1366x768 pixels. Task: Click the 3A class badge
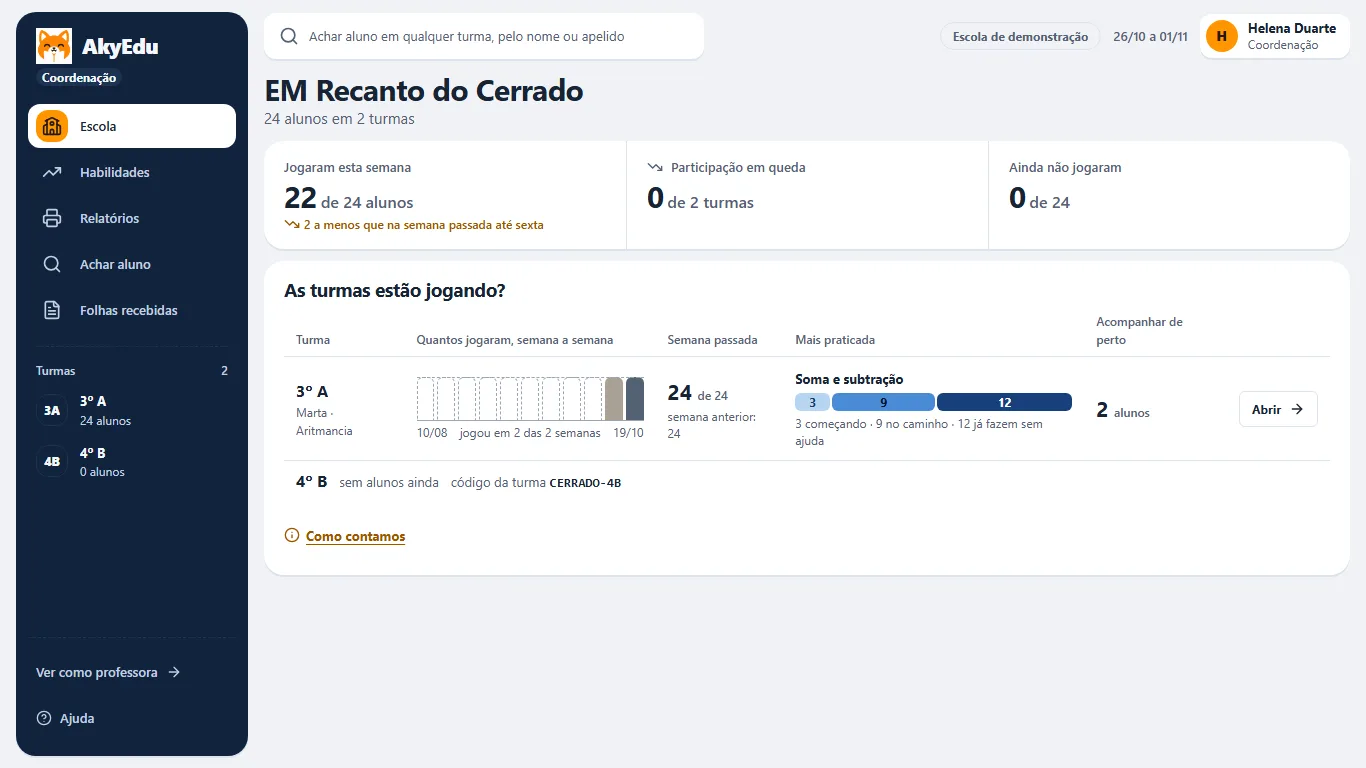click(x=52, y=410)
